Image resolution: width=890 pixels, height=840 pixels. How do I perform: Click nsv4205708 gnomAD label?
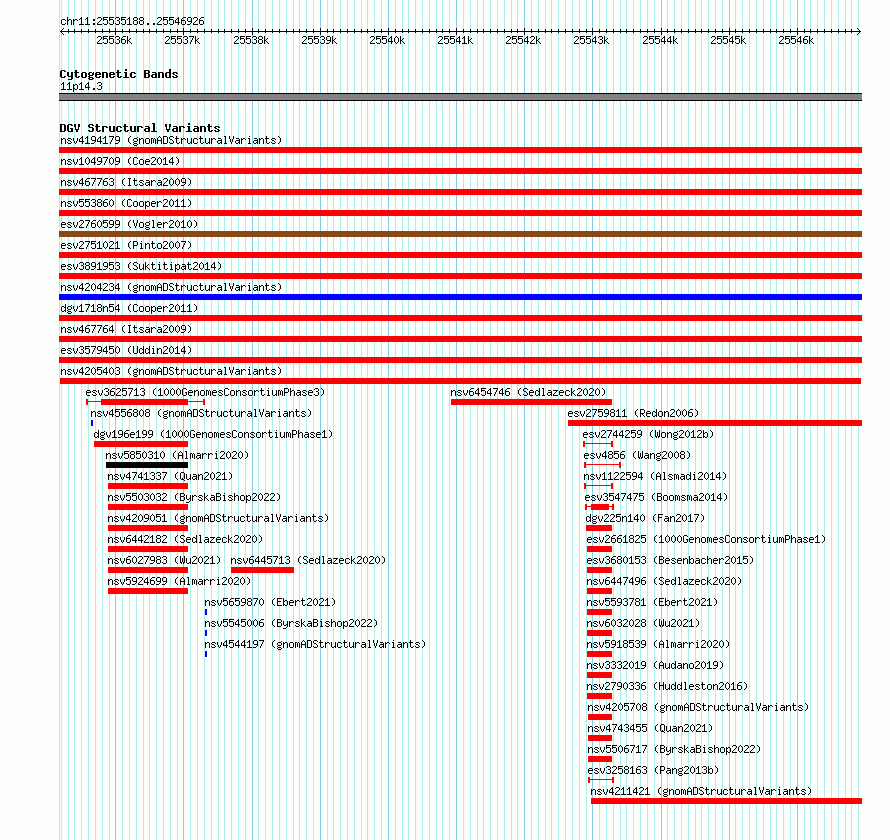698,707
